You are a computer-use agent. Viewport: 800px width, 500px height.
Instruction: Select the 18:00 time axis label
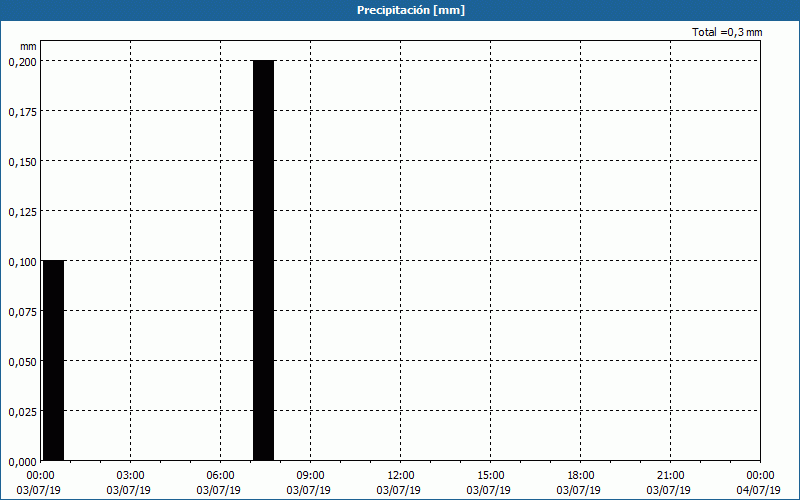click(x=581, y=476)
